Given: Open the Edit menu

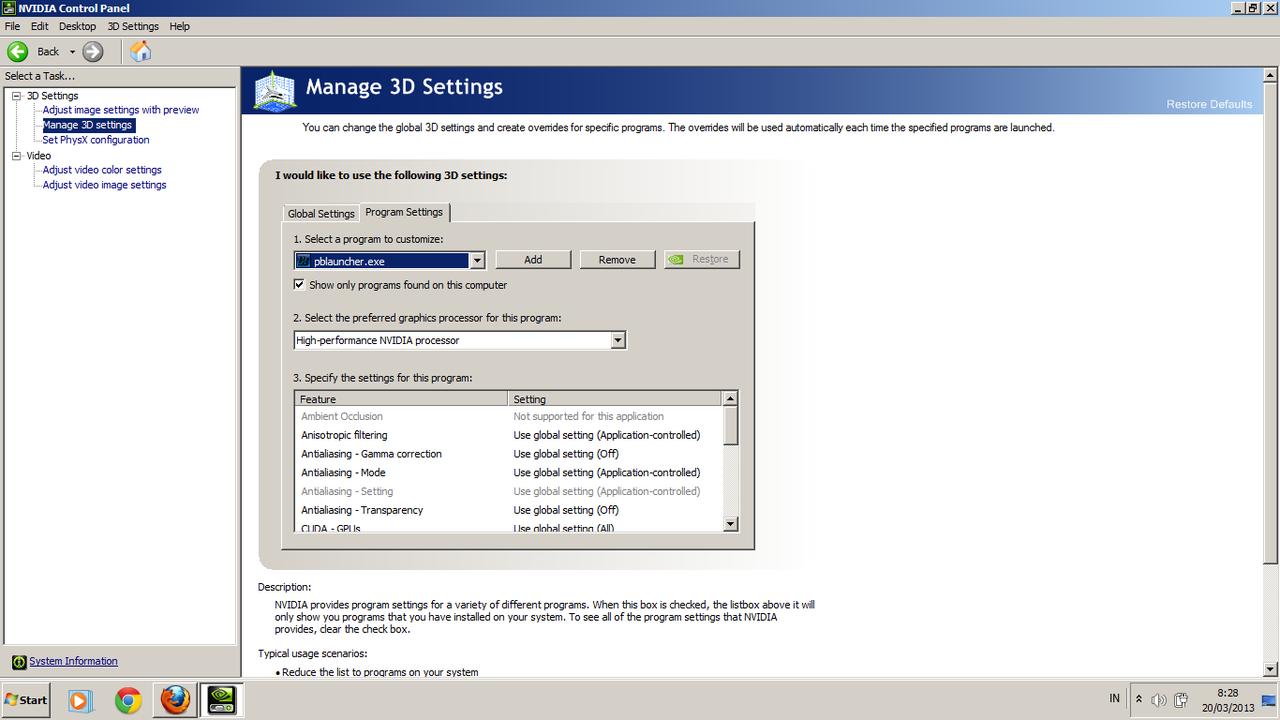Looking at the screenshot, I should (x=39, y=26).
